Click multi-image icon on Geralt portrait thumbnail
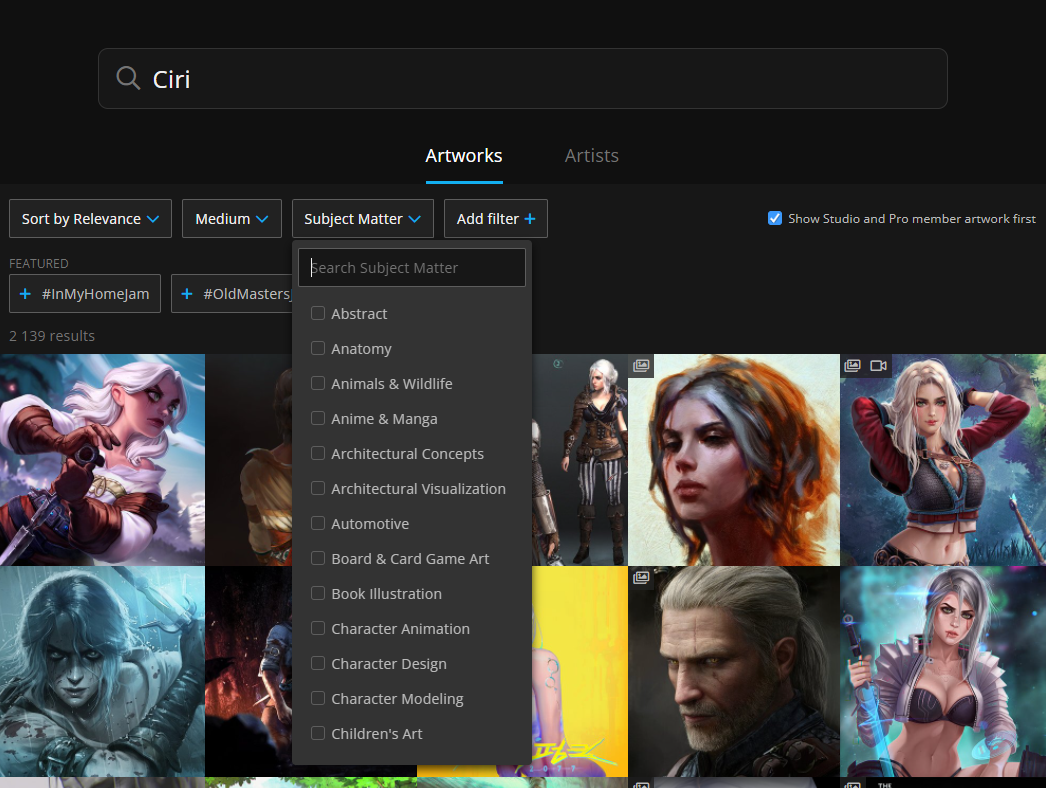This screenshot has width=1046, height=788. (x=641, y=577)
